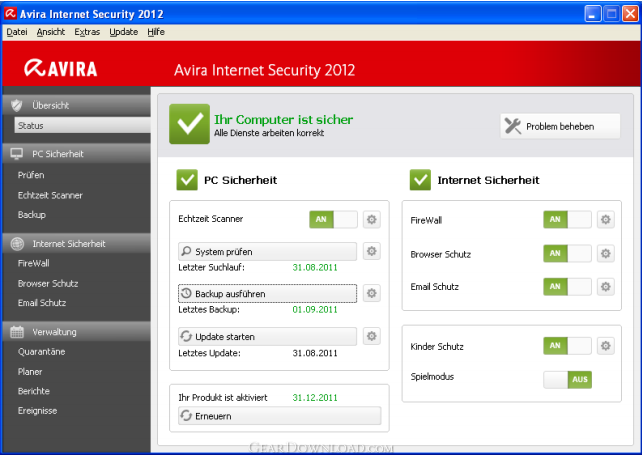642x456 pixels.
Task: Open the Hilfe menu
Action: click(156, 32)
